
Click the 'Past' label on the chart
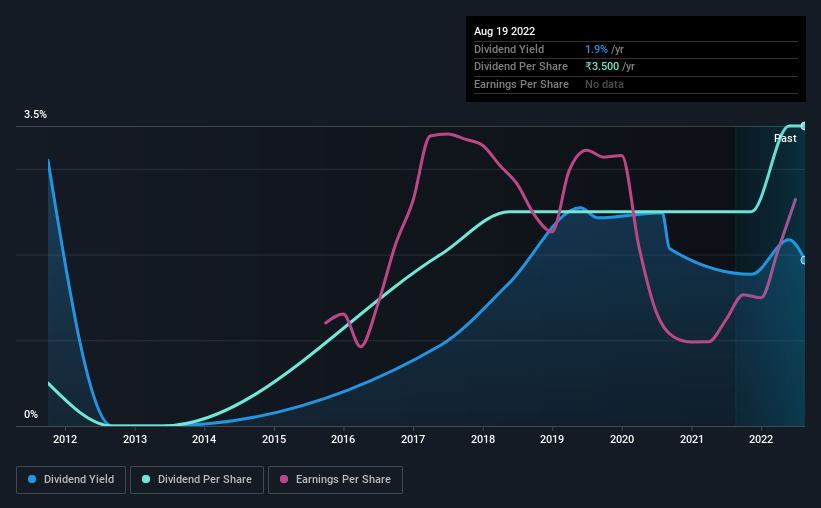coord(785,138)
